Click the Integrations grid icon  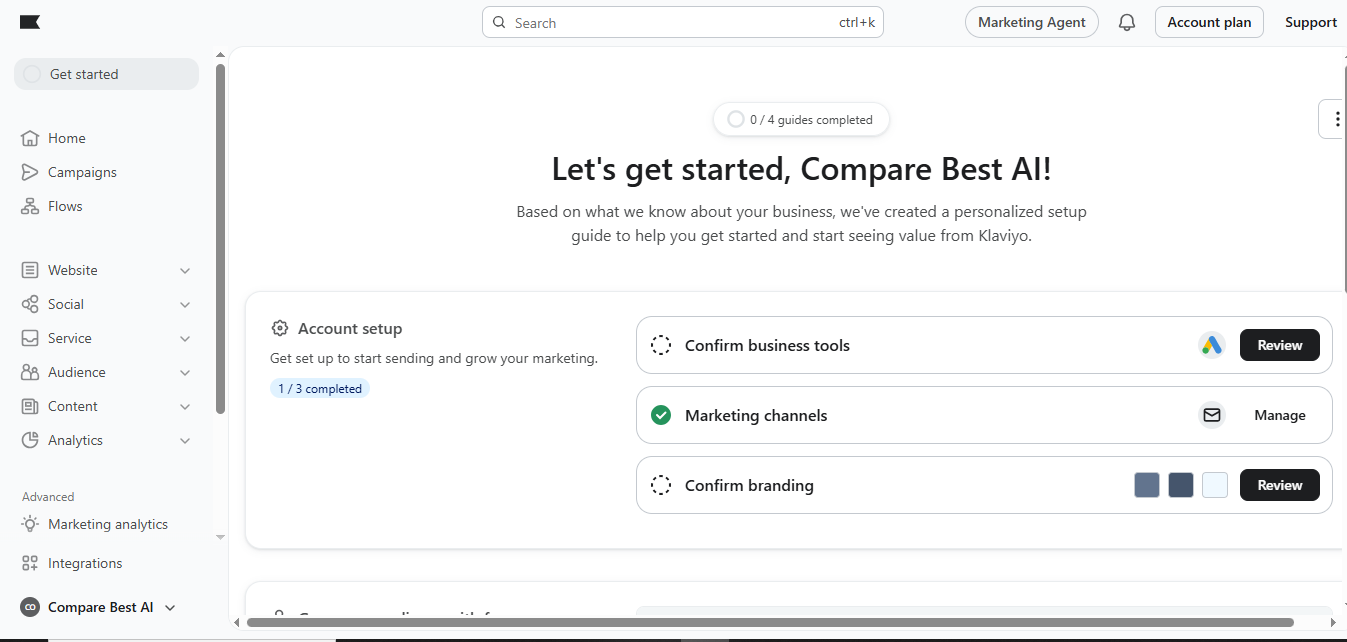(x=30, y=563)
